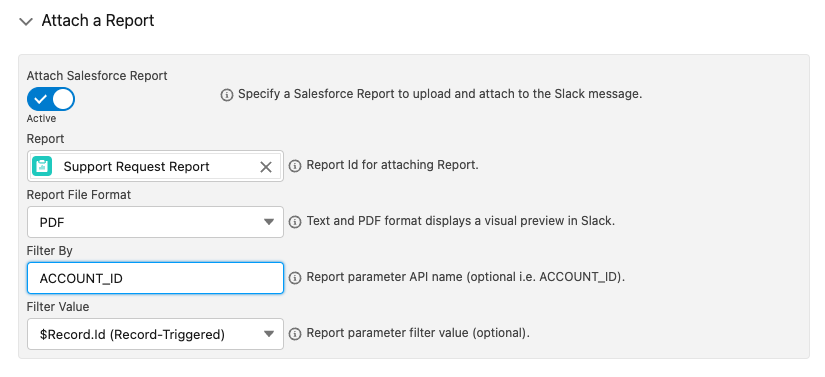Click info icon beside Text and PDF format note
Screen dimensions: 825x377
[295, 221]
